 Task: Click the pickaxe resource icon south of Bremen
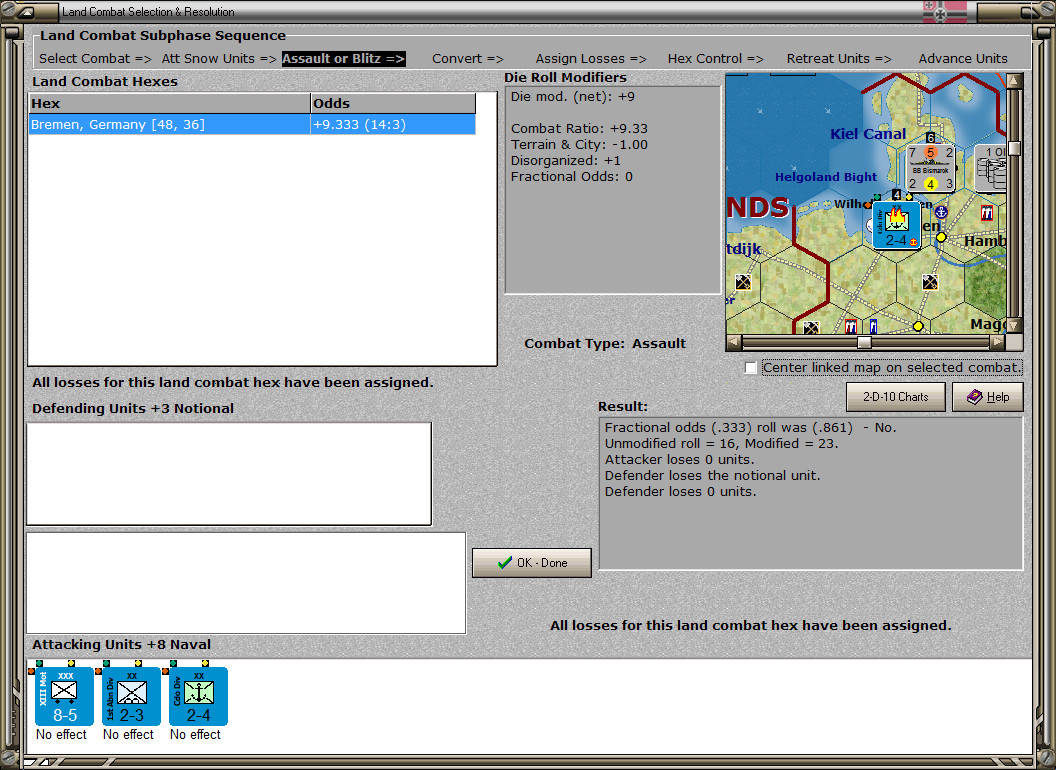[x=930, y=282]
